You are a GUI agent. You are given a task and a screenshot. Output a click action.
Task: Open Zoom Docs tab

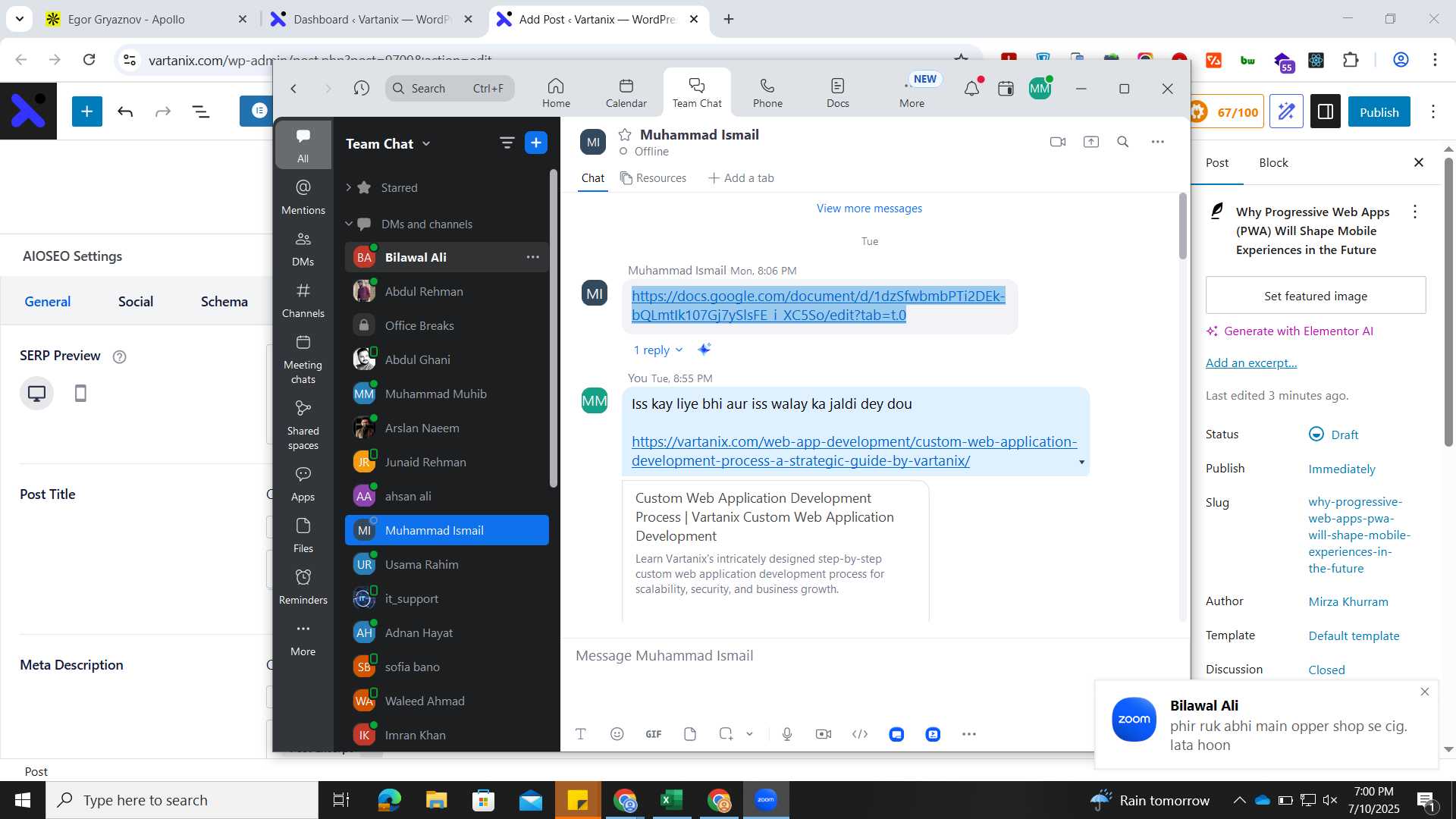pos(837,93)
